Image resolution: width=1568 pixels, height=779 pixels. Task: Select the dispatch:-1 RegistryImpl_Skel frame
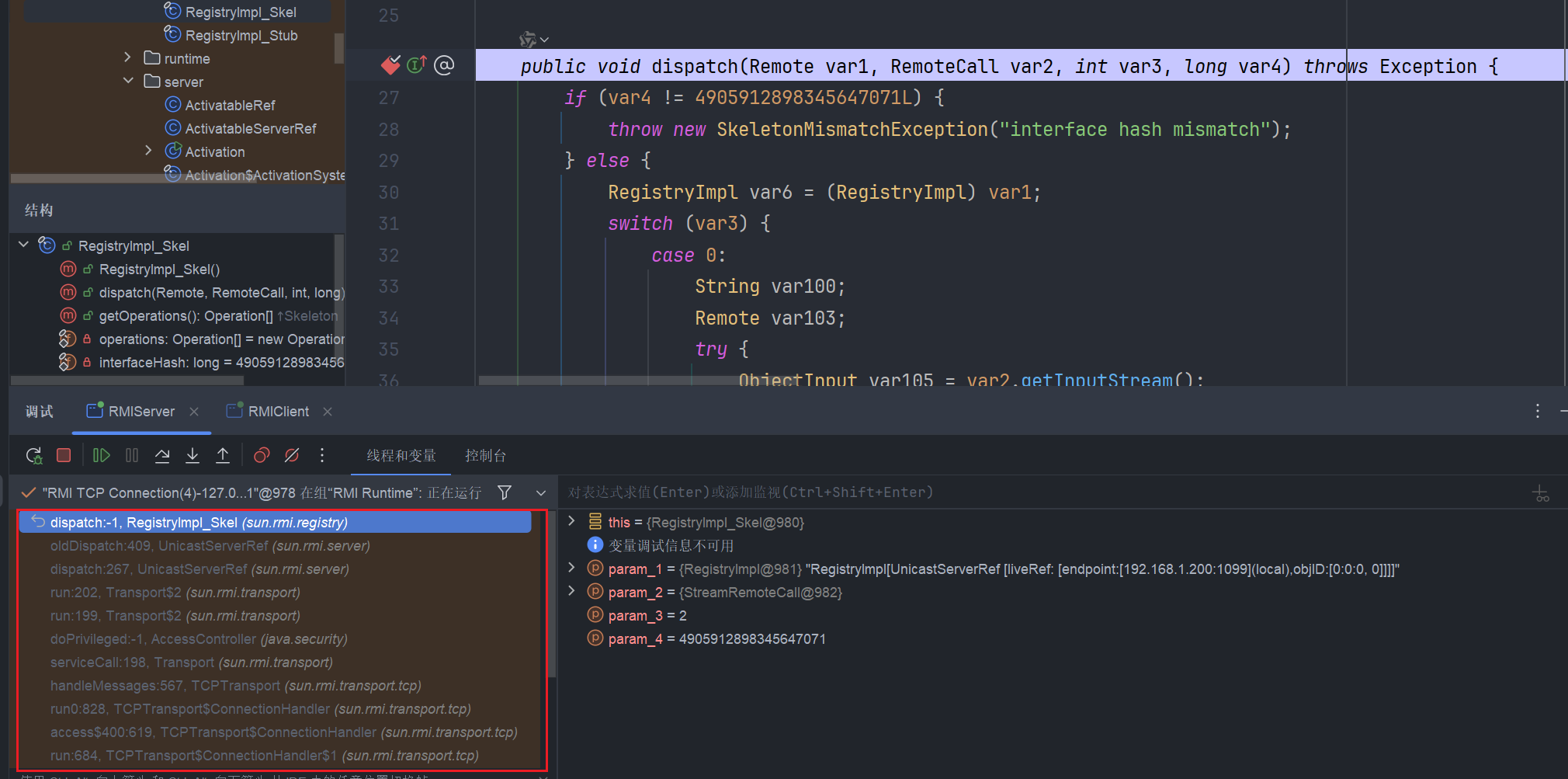(276, 523)
